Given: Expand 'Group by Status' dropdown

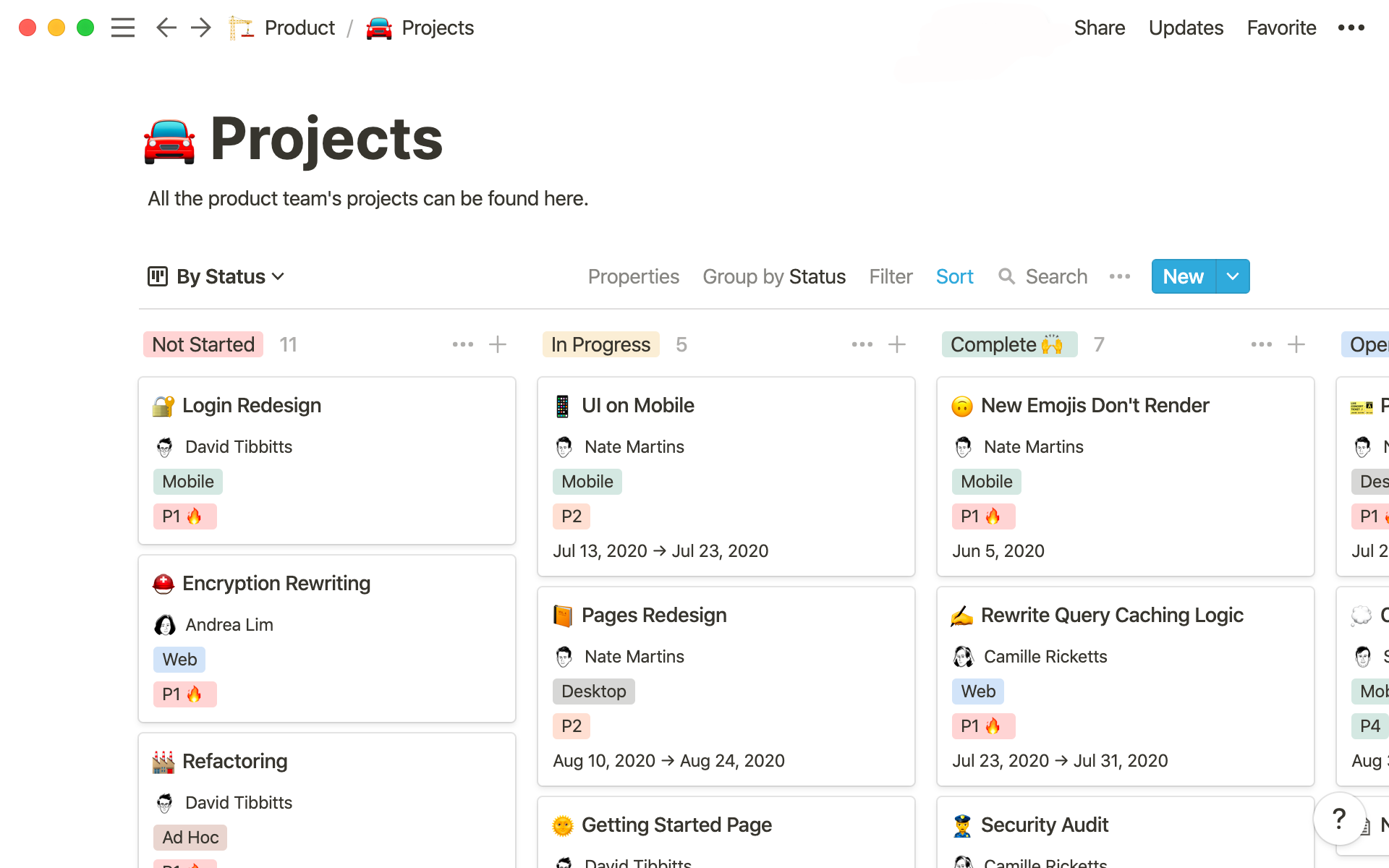Looking at the screenshot, I should point(773,276).
